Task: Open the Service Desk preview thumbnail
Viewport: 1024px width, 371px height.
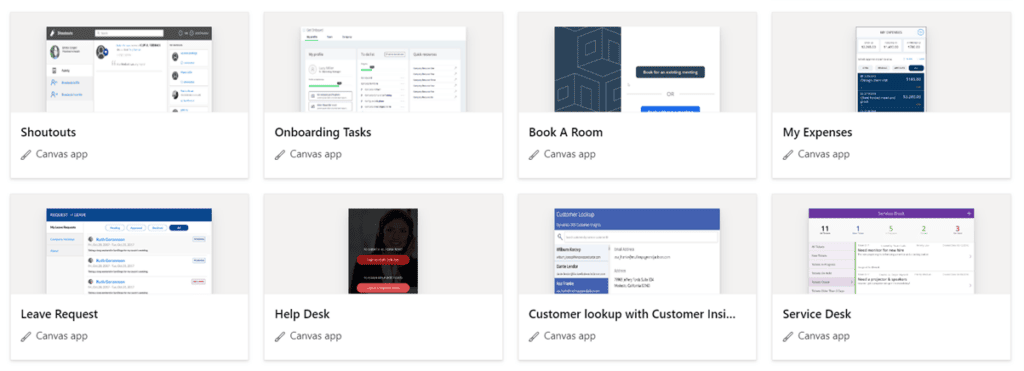Action: 891,251
